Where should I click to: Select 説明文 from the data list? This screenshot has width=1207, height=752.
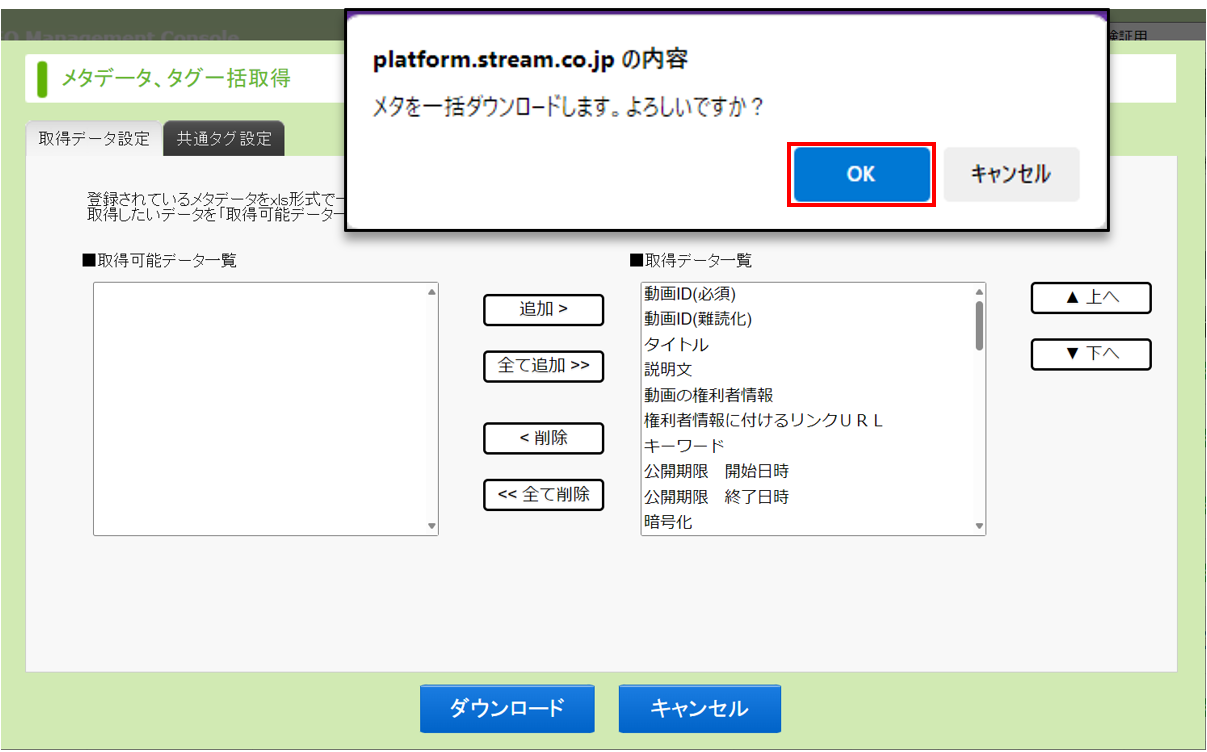668,370
